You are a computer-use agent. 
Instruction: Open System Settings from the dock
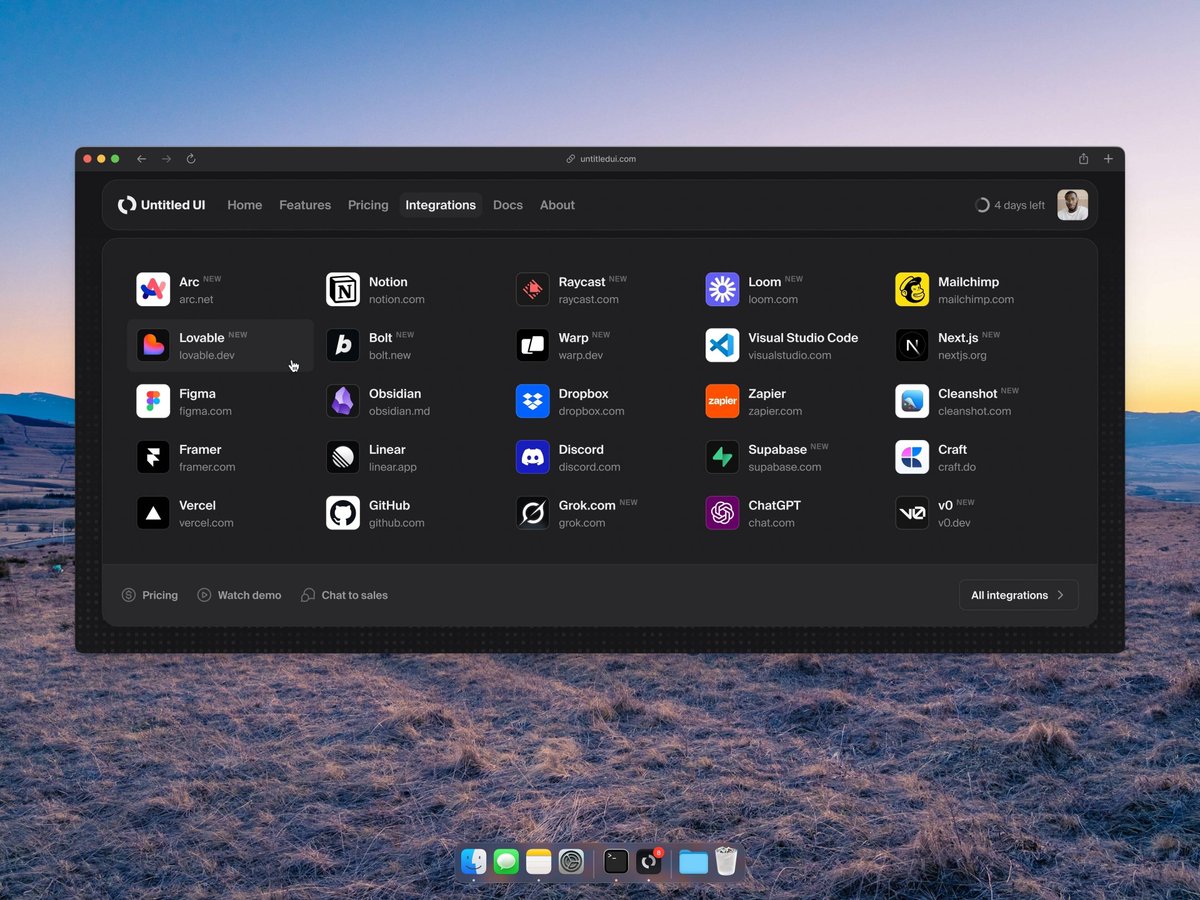point(571,861)
